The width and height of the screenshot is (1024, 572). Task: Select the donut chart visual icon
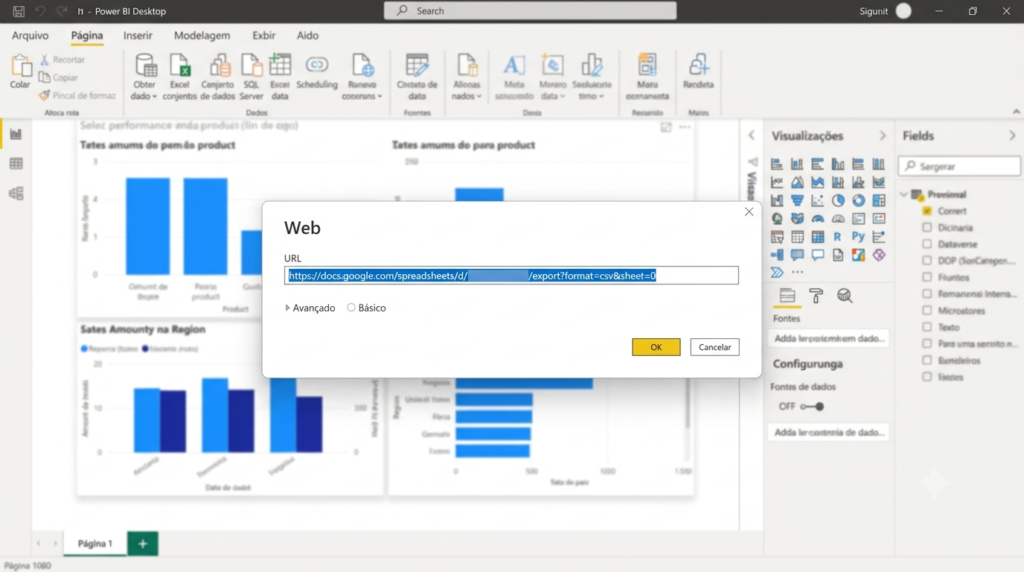858,200
